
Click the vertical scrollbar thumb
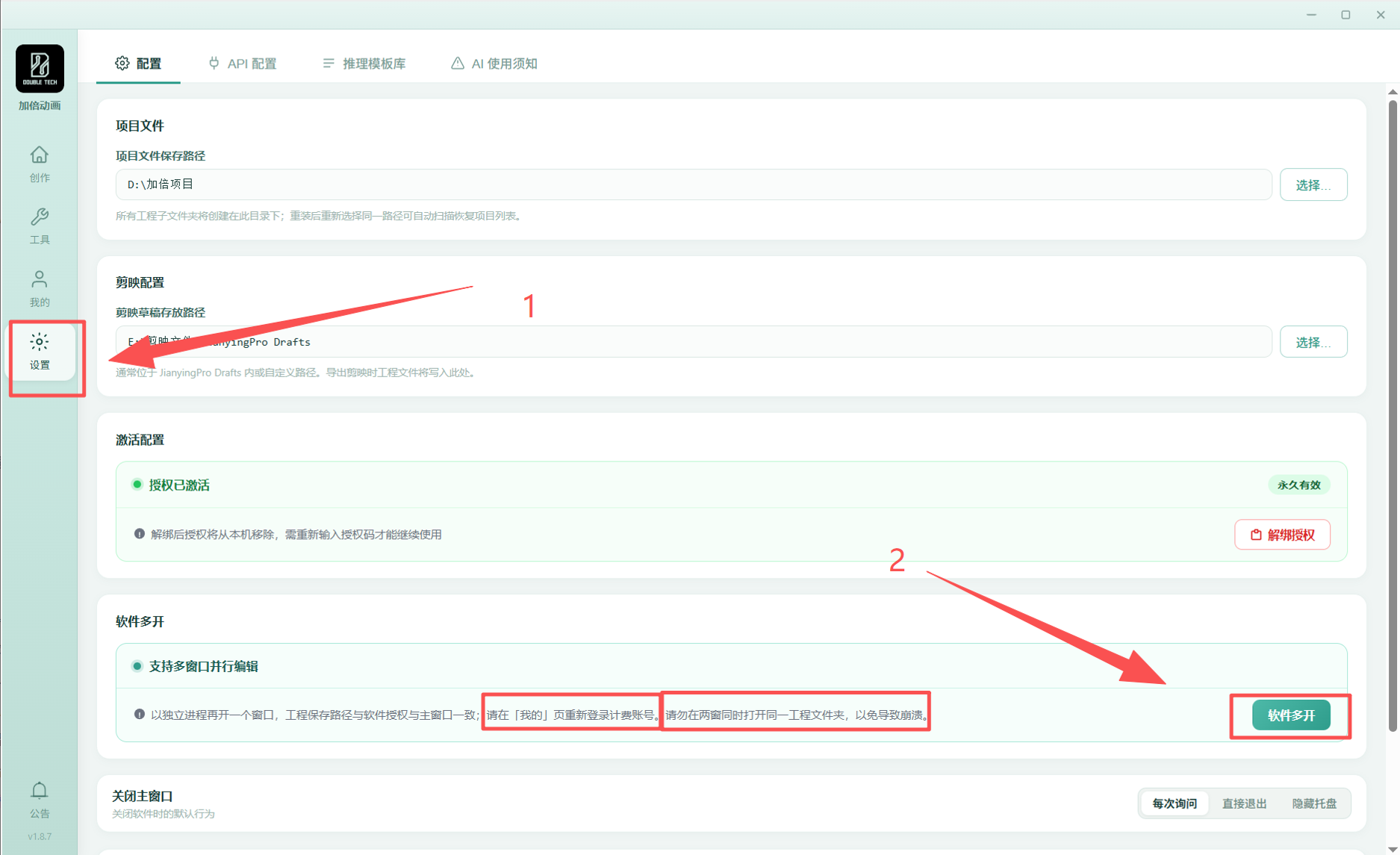(1393, 414)
